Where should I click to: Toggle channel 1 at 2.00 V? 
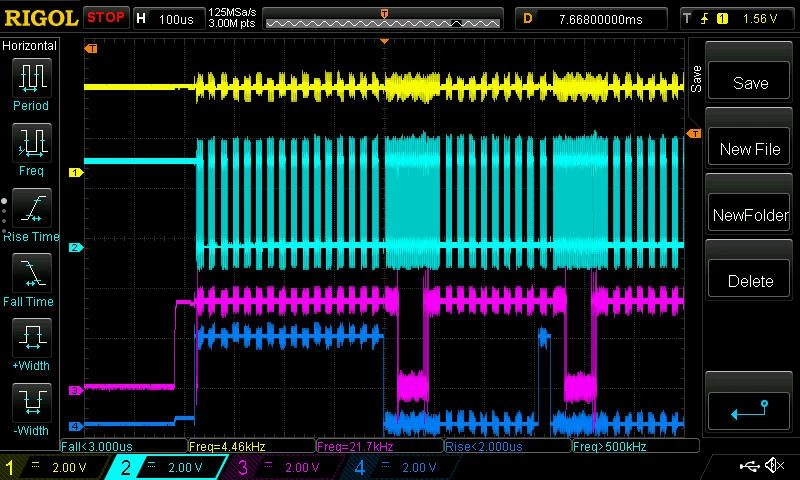tap(52, 467)
